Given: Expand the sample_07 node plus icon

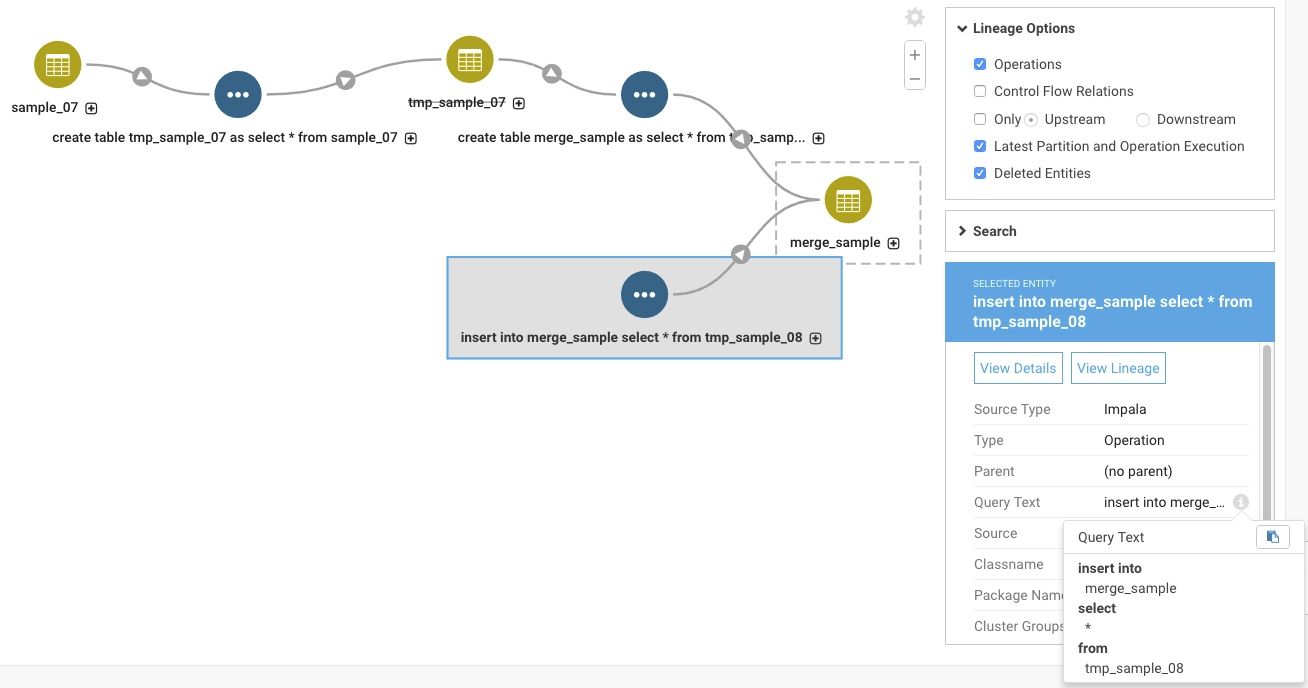Looking at the screenshot, I should pyautogui.click(x=91, y=108).
